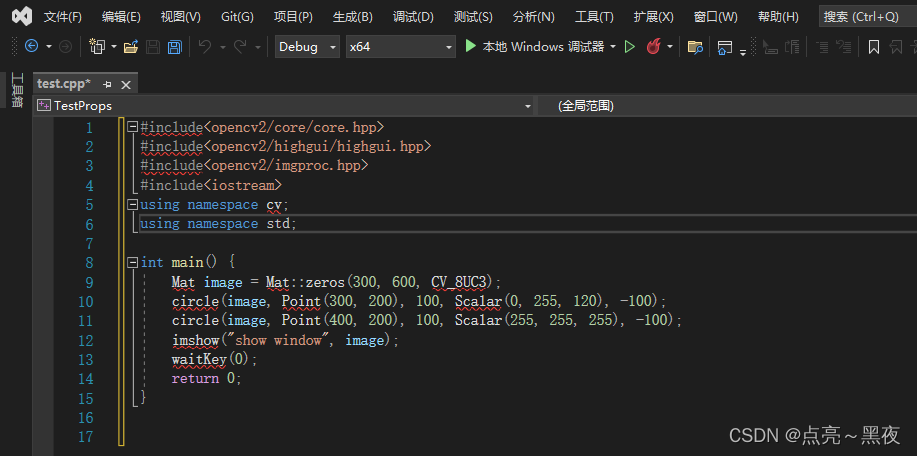Click the Visual Studio logo icon
The image size is (917, 456).
(x=22, y=16)
